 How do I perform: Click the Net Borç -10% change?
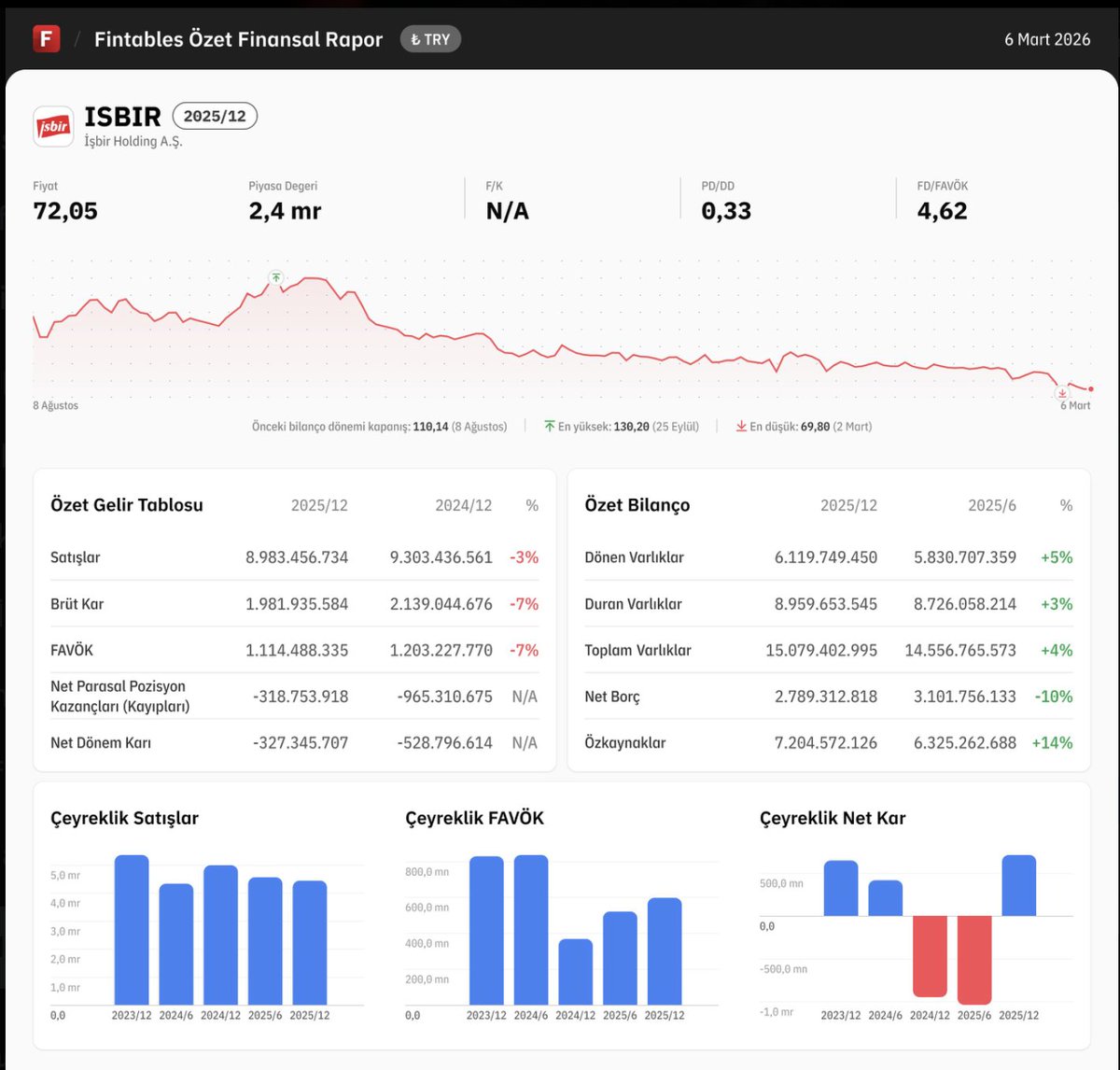(x=1054, y=697)
